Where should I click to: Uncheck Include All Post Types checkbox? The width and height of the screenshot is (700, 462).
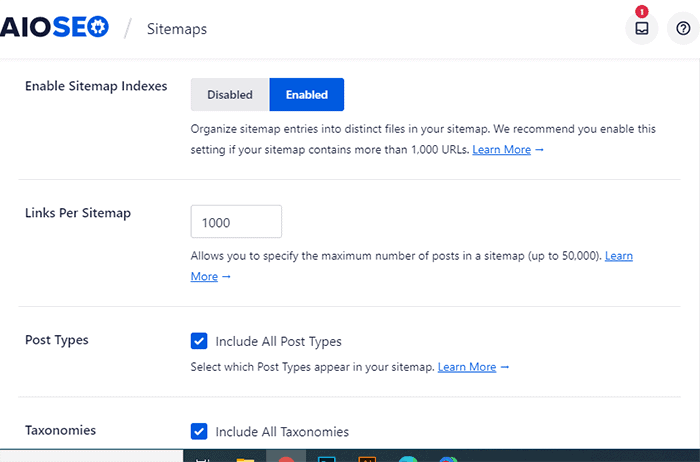coord(199,341)
